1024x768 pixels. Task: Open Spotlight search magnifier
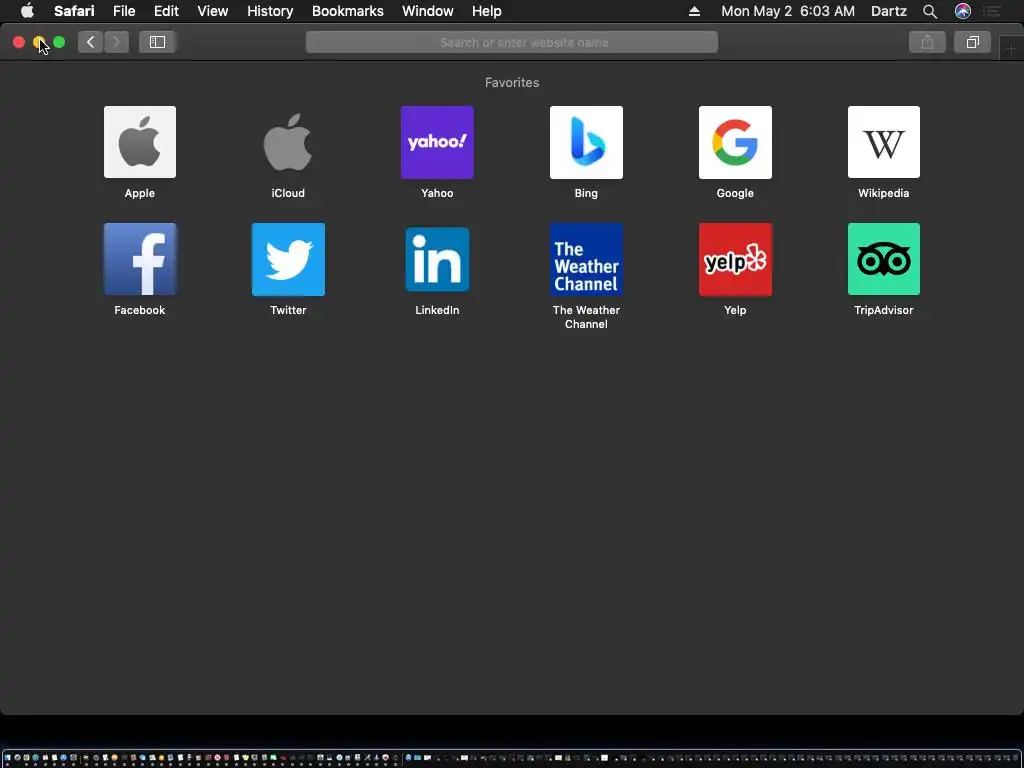pos(930,11)
